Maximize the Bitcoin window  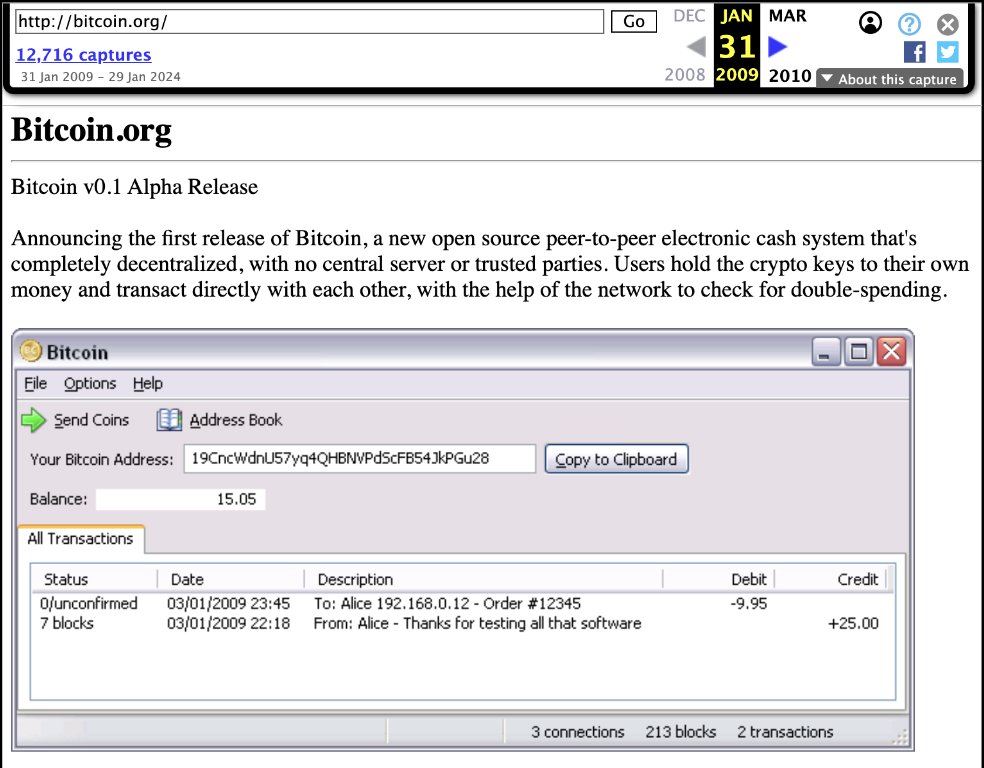point(858,351)
